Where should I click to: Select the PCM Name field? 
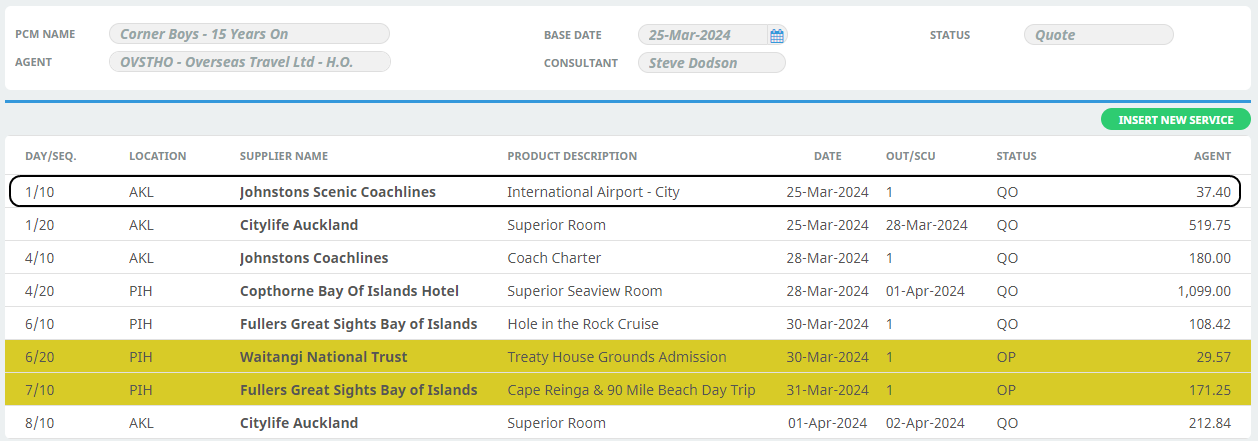[250, 34]
